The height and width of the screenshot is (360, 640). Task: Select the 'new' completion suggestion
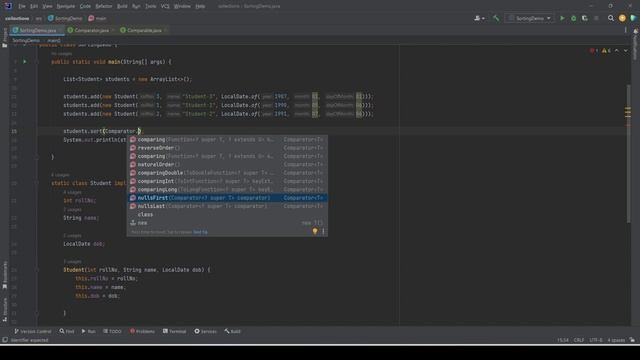(227, 223)
